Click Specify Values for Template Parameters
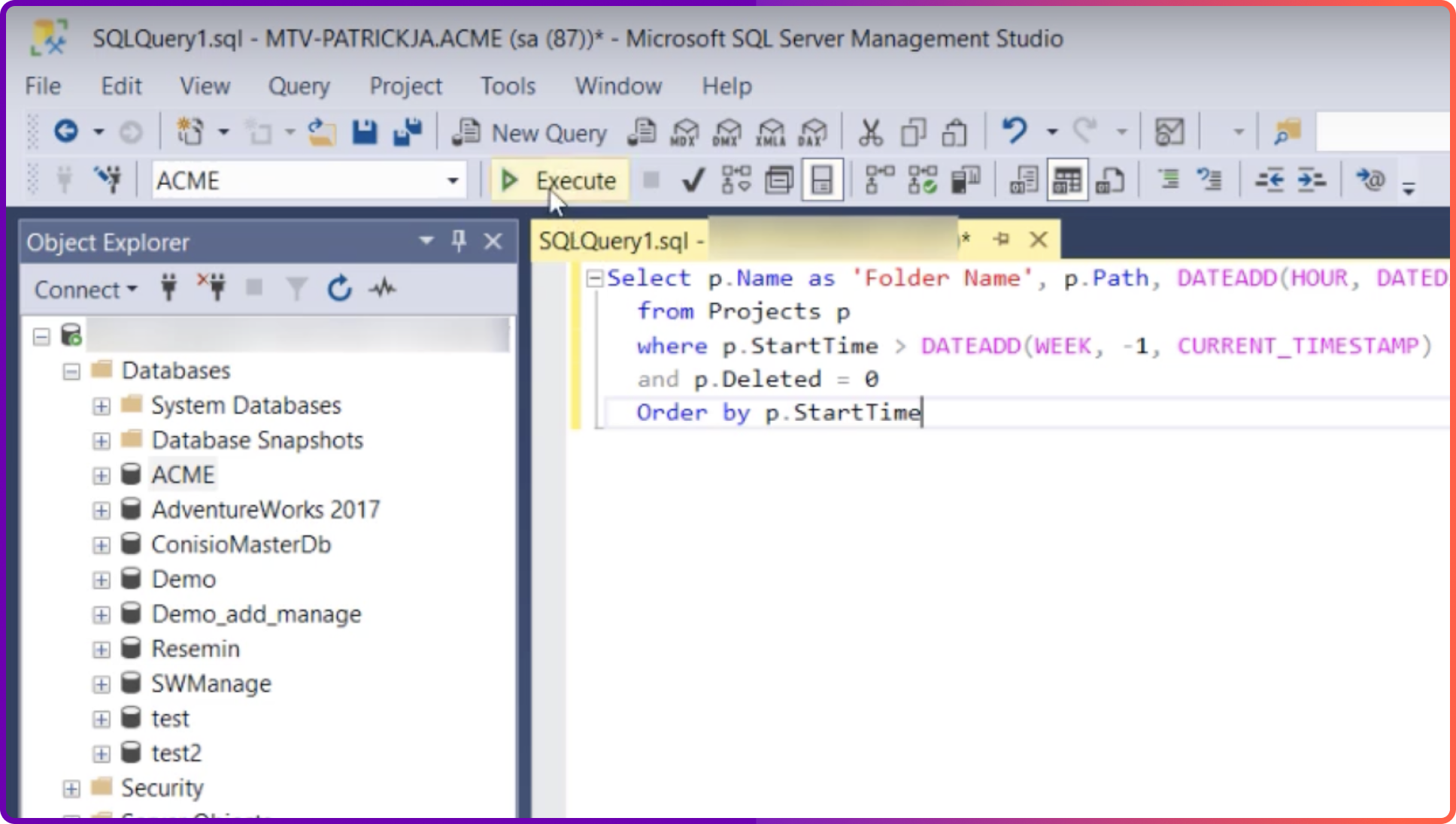 pos(1370,180)
